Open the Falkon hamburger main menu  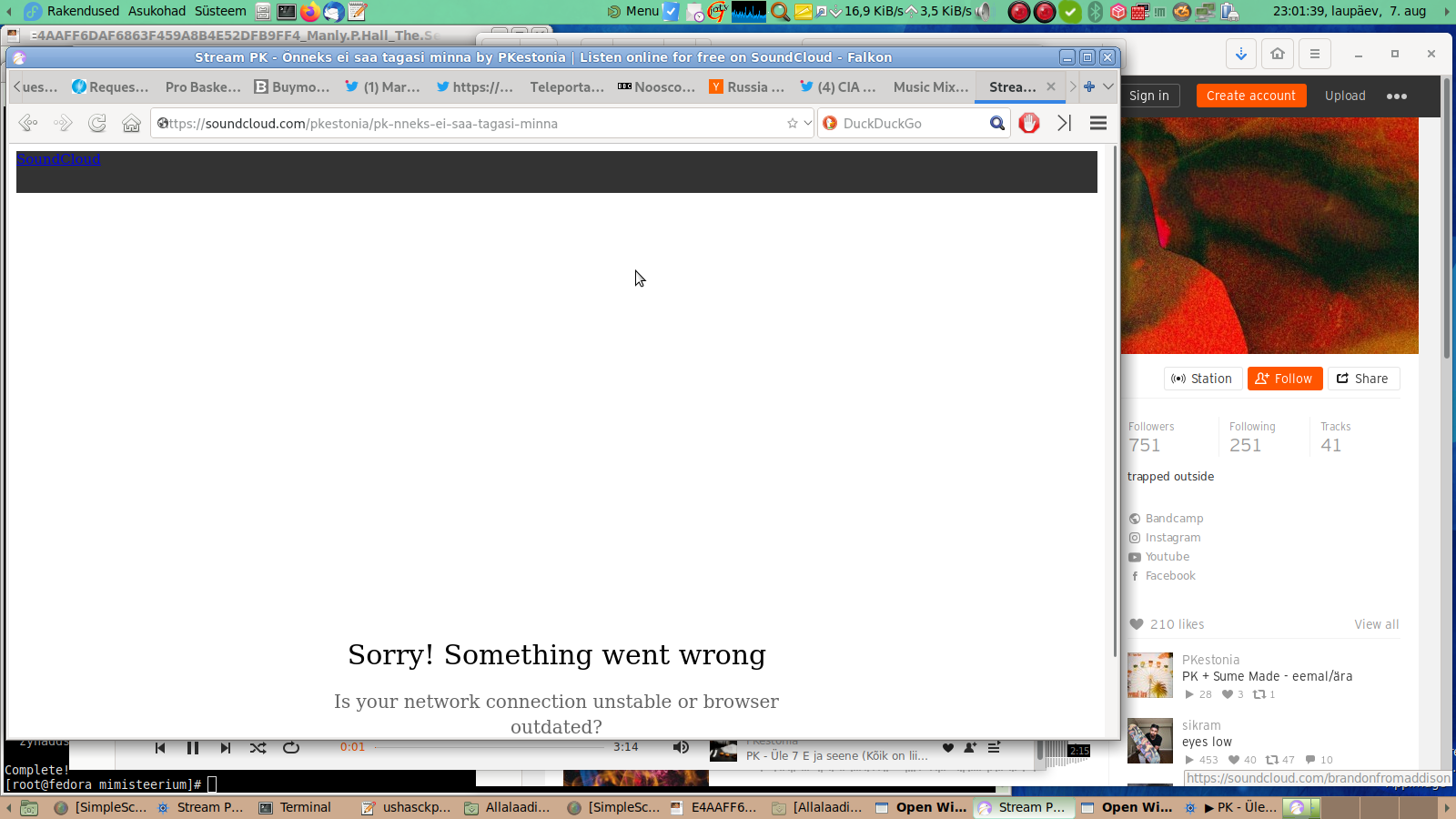tap(1098, 123)
